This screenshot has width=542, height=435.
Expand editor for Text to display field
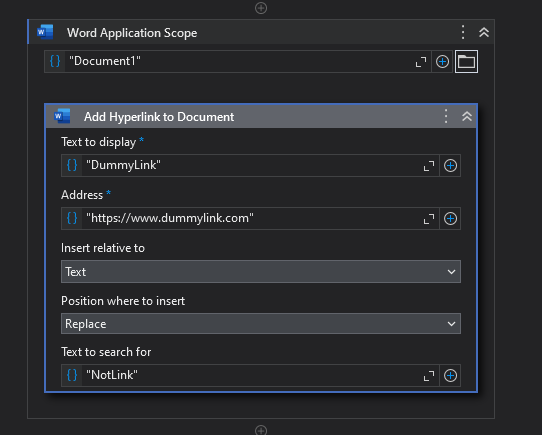(429, 166)
